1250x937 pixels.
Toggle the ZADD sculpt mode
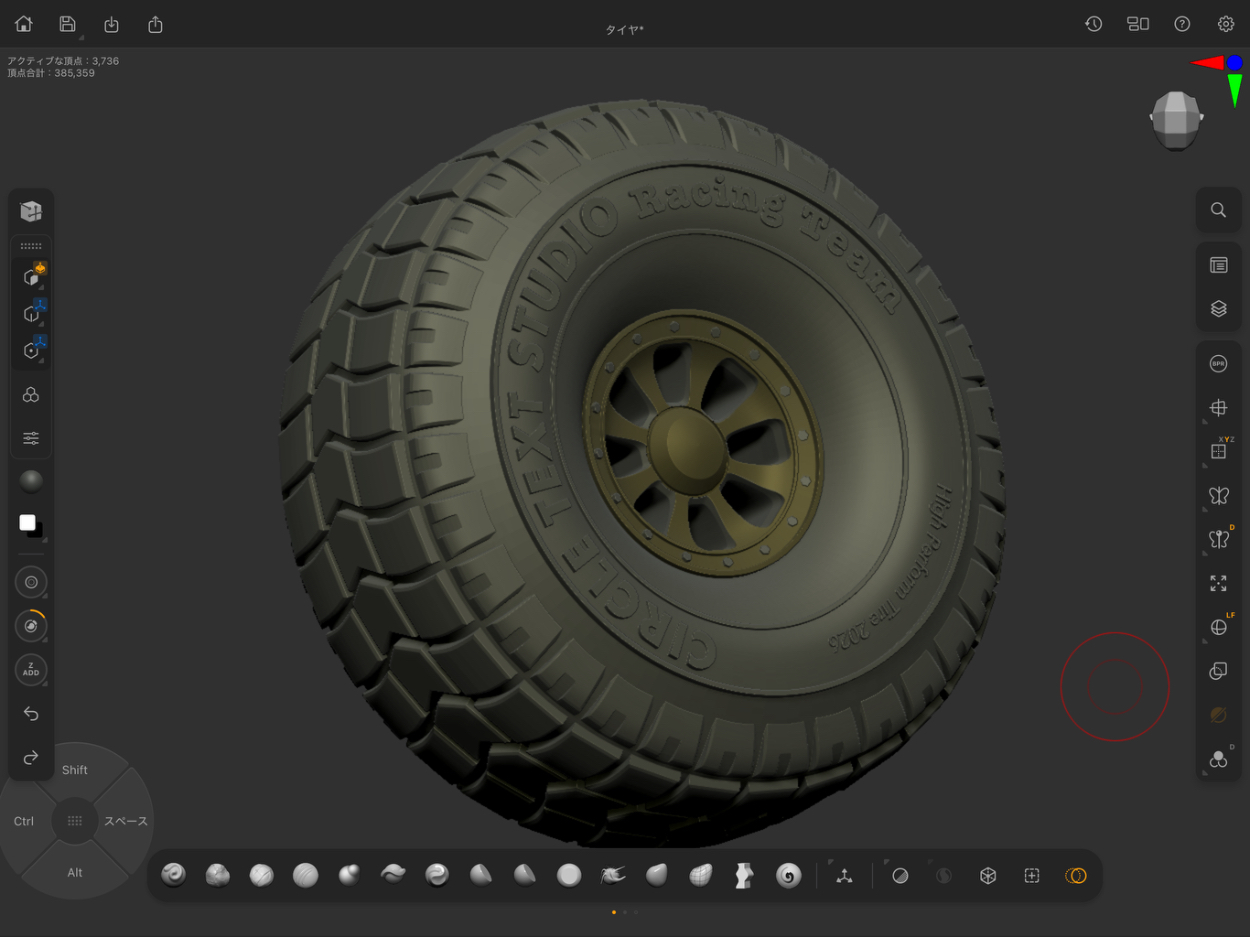[31, 670]
